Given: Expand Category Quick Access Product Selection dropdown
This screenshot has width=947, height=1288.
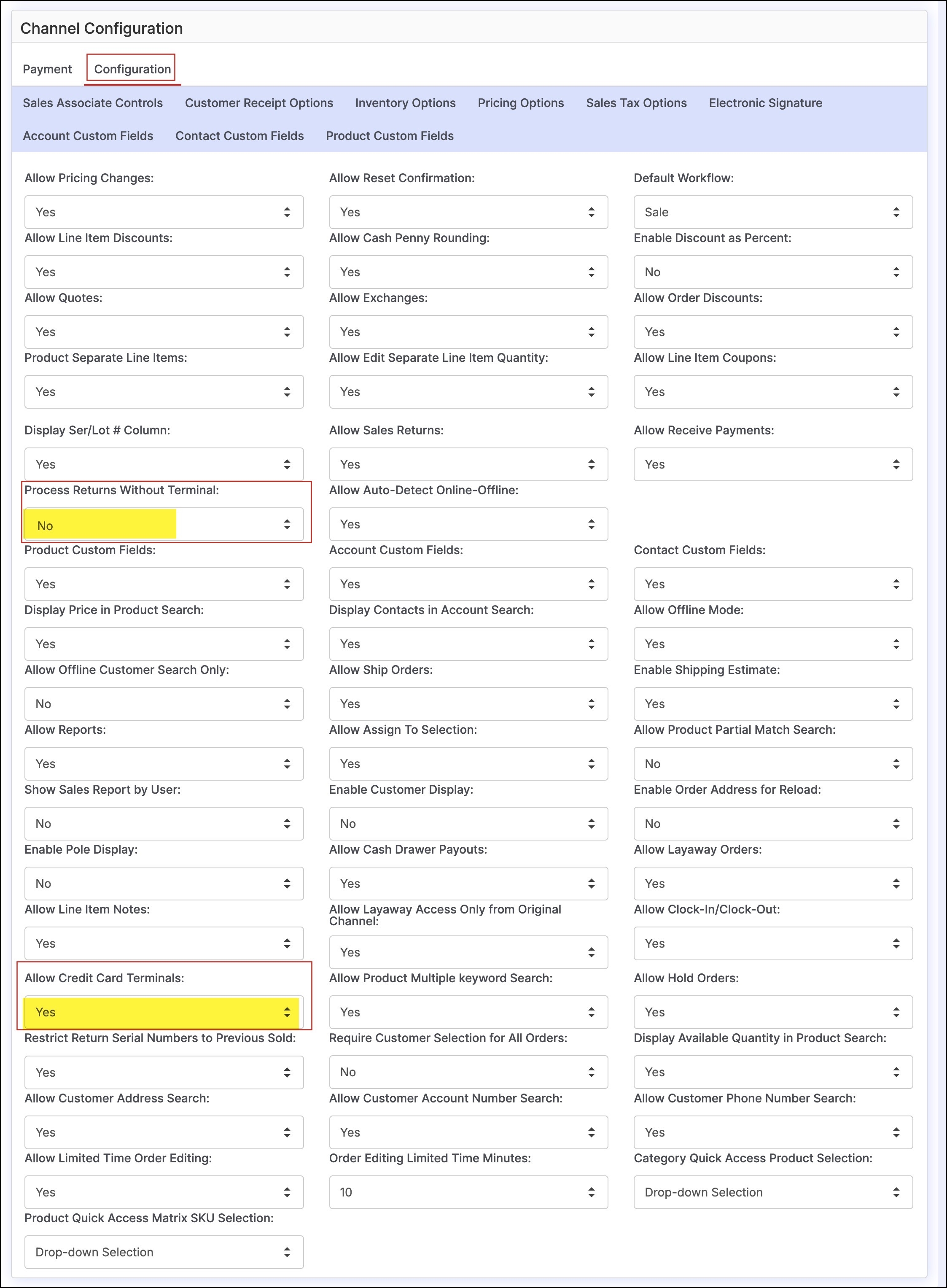Looking at the screenshot, I should pos(772,1192).
